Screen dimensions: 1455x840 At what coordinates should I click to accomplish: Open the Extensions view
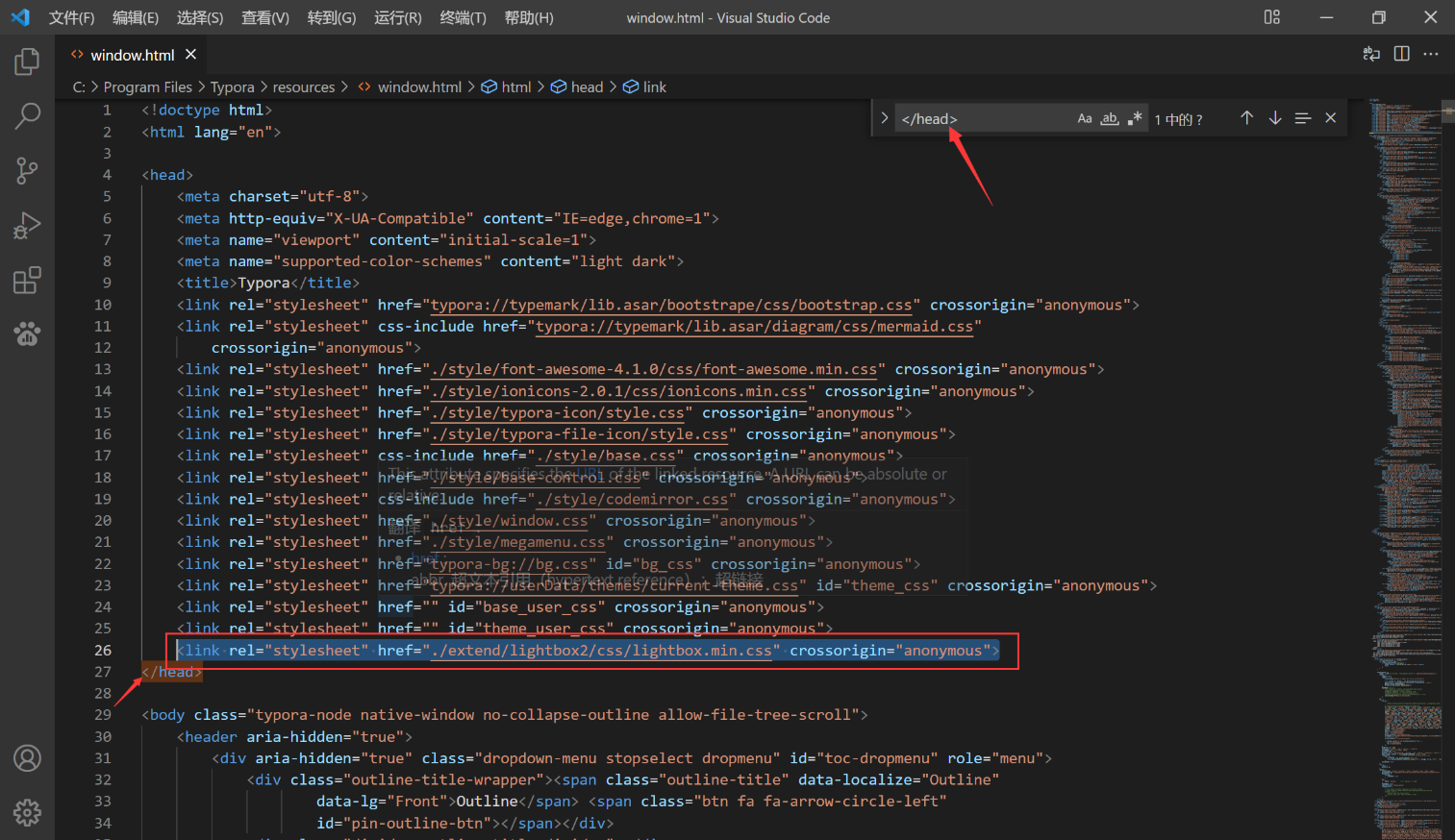(27, 281)
